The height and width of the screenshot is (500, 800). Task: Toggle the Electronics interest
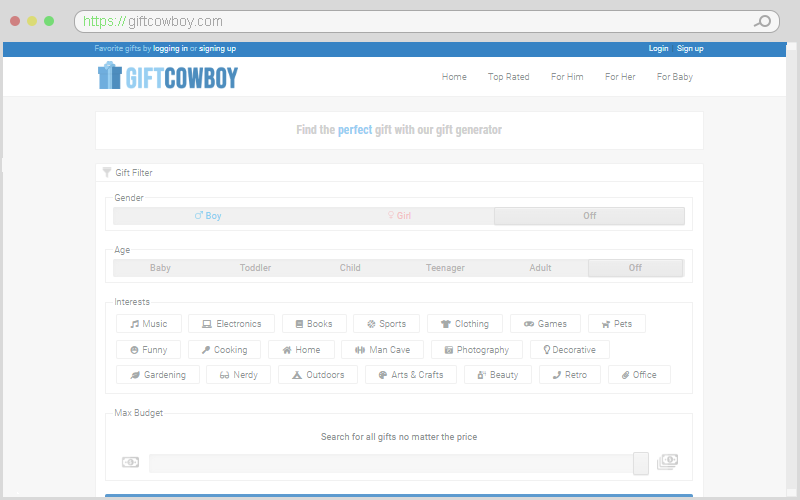pos(231,324)
